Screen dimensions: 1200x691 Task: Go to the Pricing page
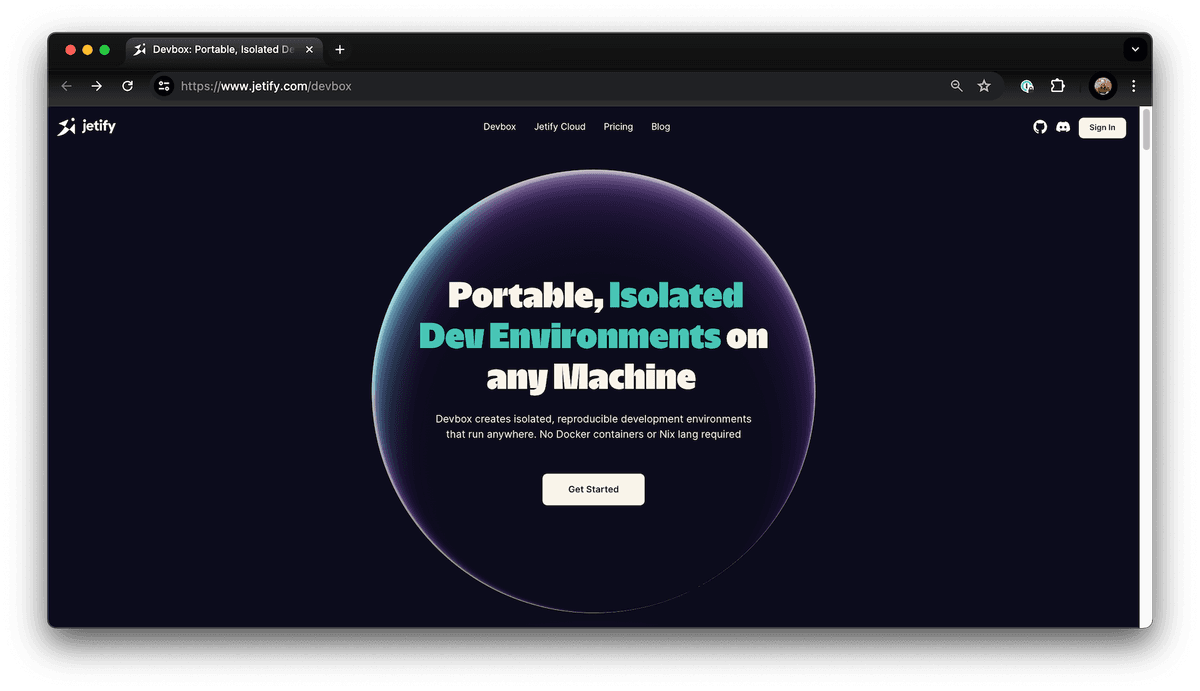tap(618, 127)
